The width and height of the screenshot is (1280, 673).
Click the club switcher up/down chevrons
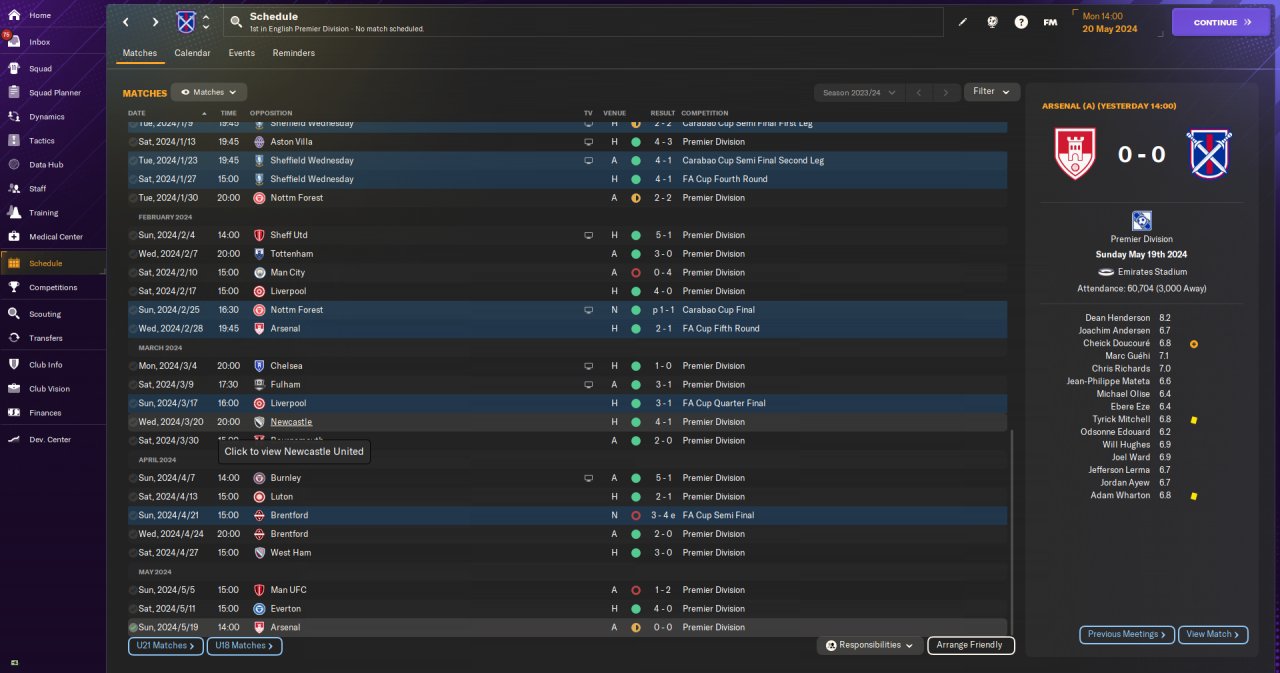point(206,22)
